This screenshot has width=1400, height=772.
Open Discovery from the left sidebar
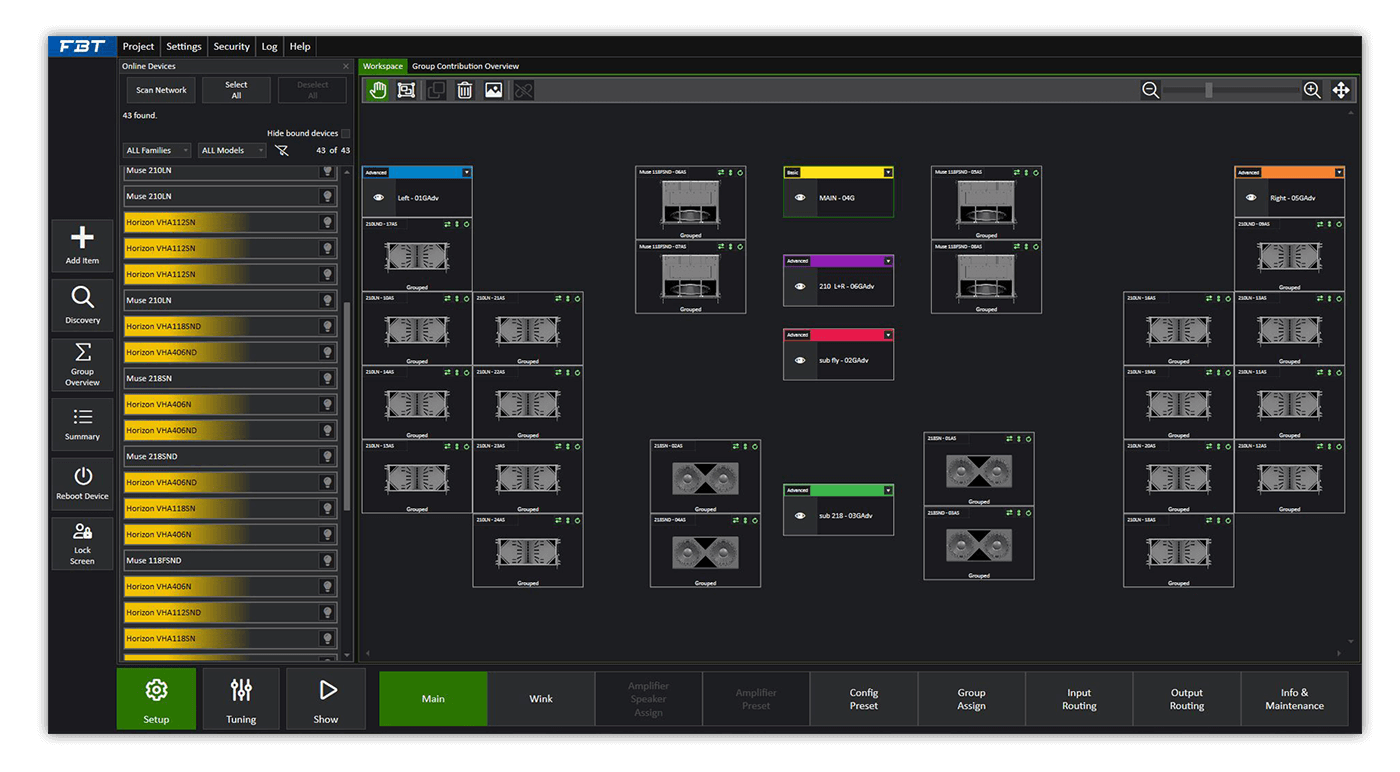click(x=82, y=305)
